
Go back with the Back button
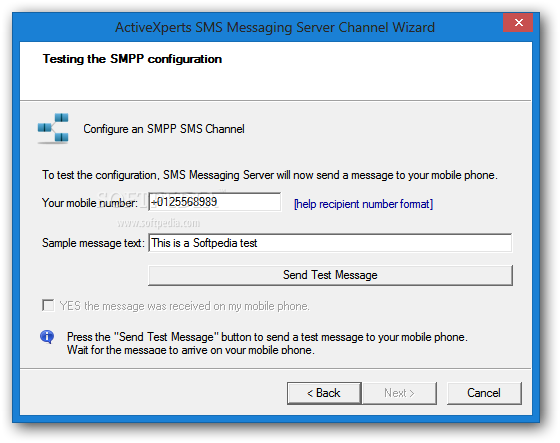coord(324,393)
